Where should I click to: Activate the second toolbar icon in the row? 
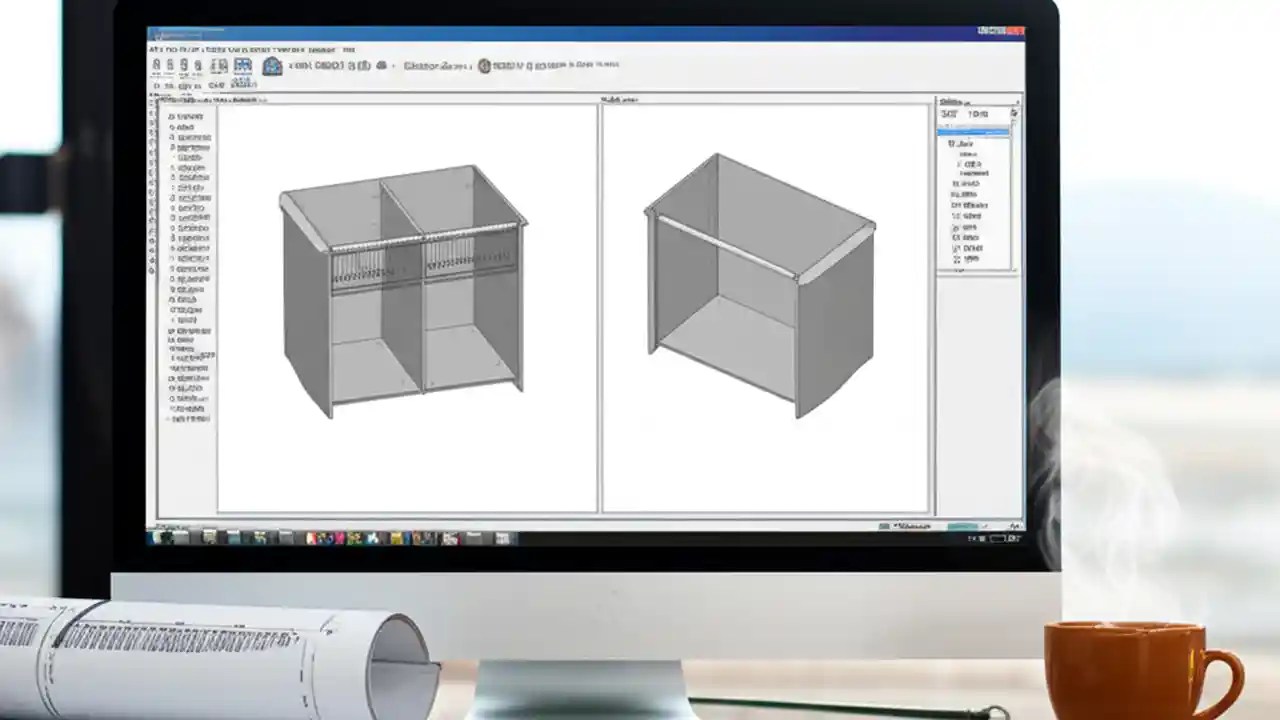coord(171,66)
